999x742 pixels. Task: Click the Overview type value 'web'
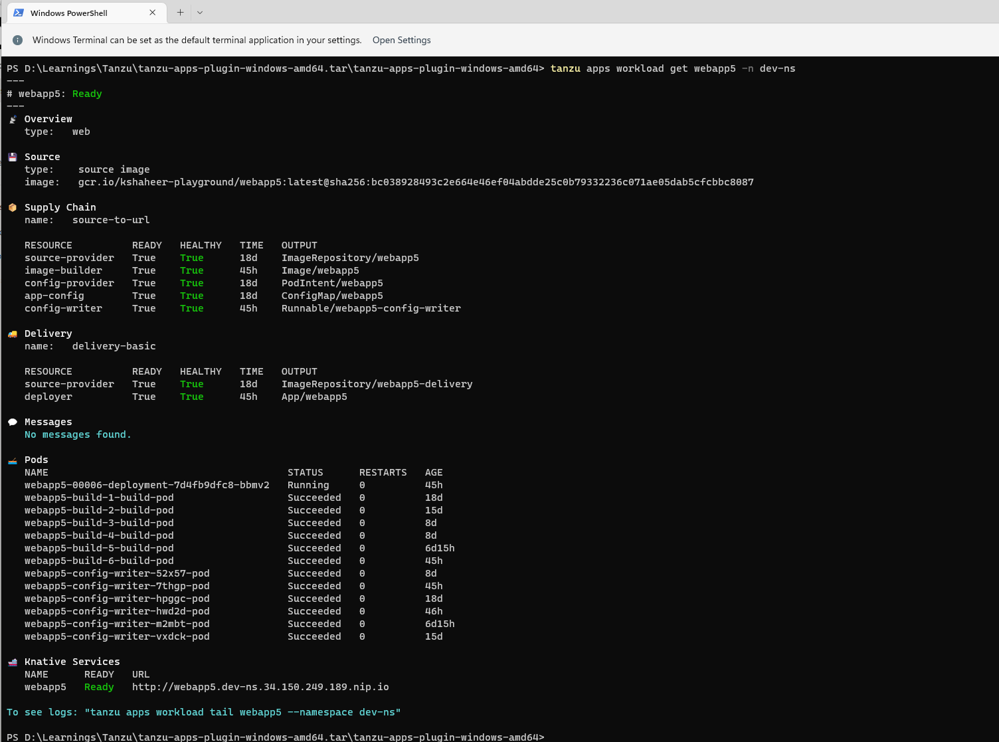(81, 132)
